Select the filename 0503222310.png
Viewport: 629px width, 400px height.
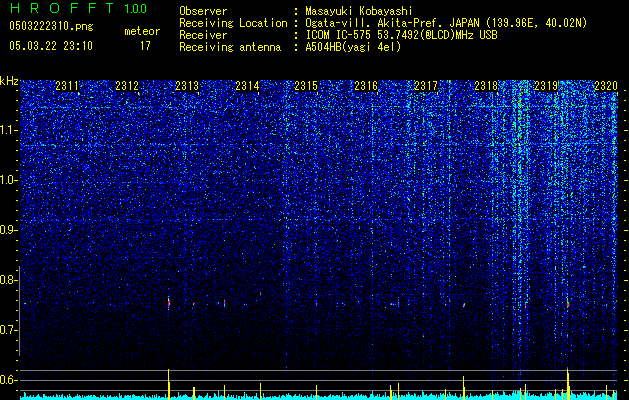pyautogui.click(x=51, y=26)
